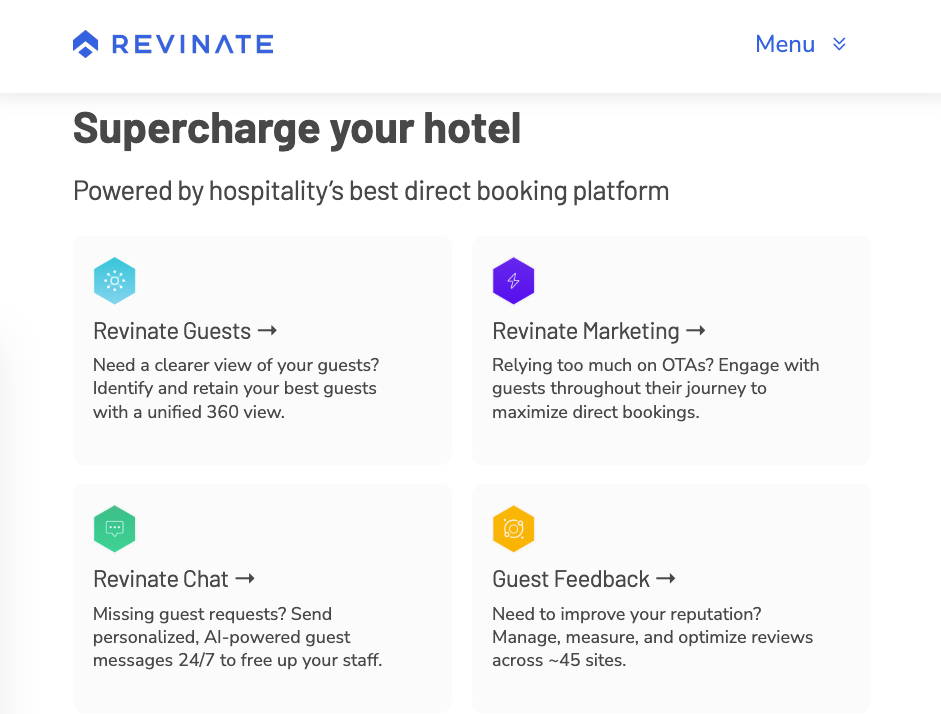Click the Guest Feedback heading link

click(572, 579)
